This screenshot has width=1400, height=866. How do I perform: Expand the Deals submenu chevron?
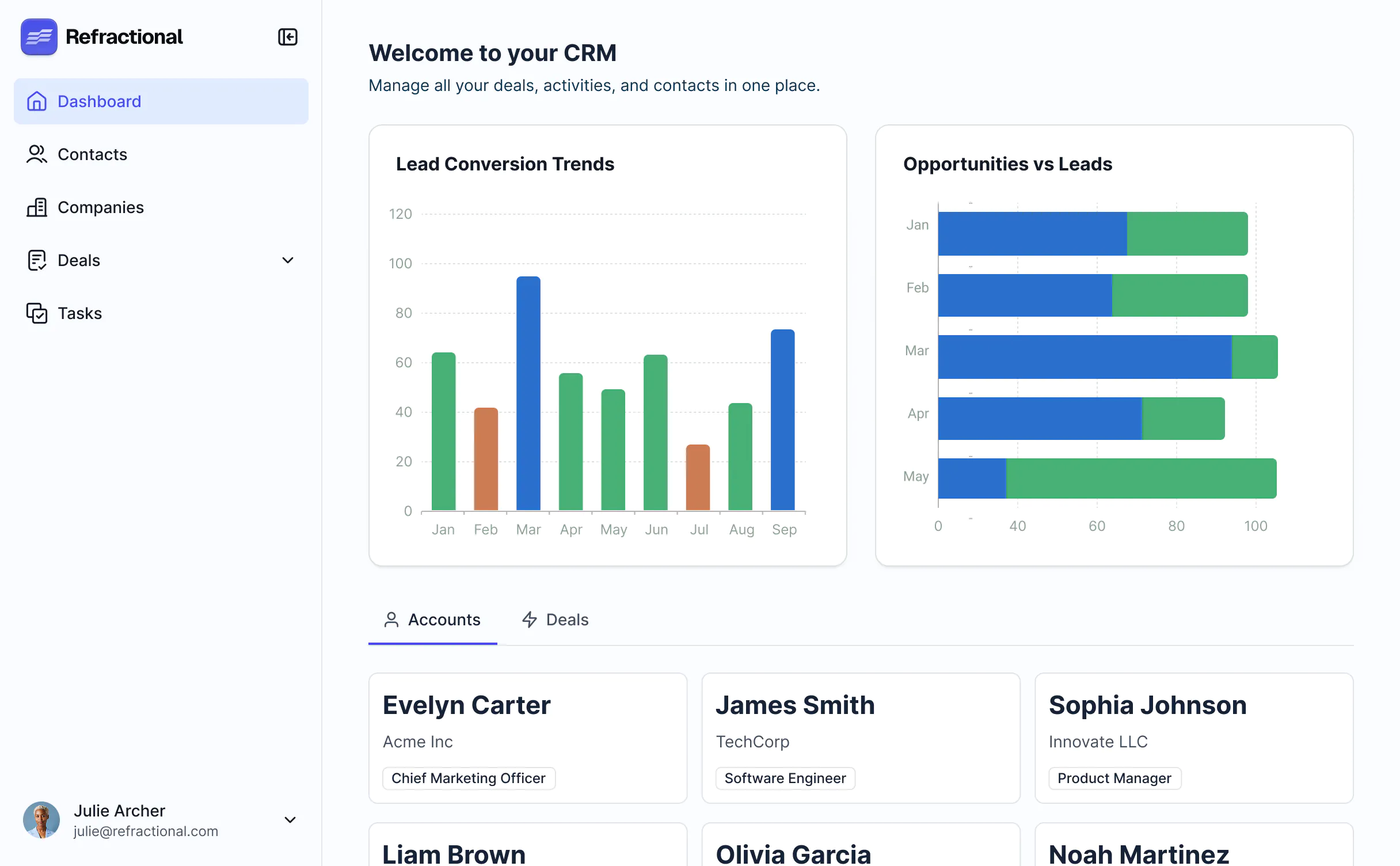point(288,260)
